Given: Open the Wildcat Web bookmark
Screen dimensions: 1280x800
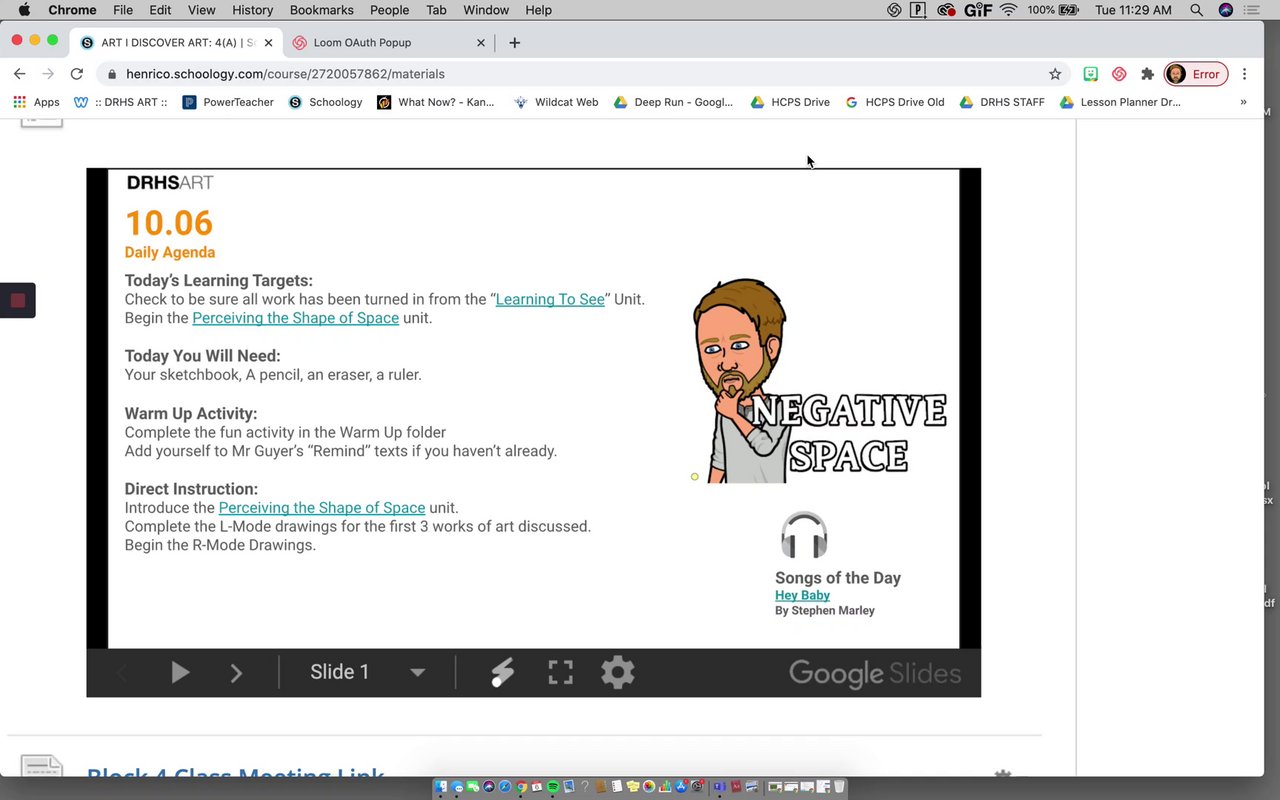Looking at the screenshot, I should (x=556, y=102).
